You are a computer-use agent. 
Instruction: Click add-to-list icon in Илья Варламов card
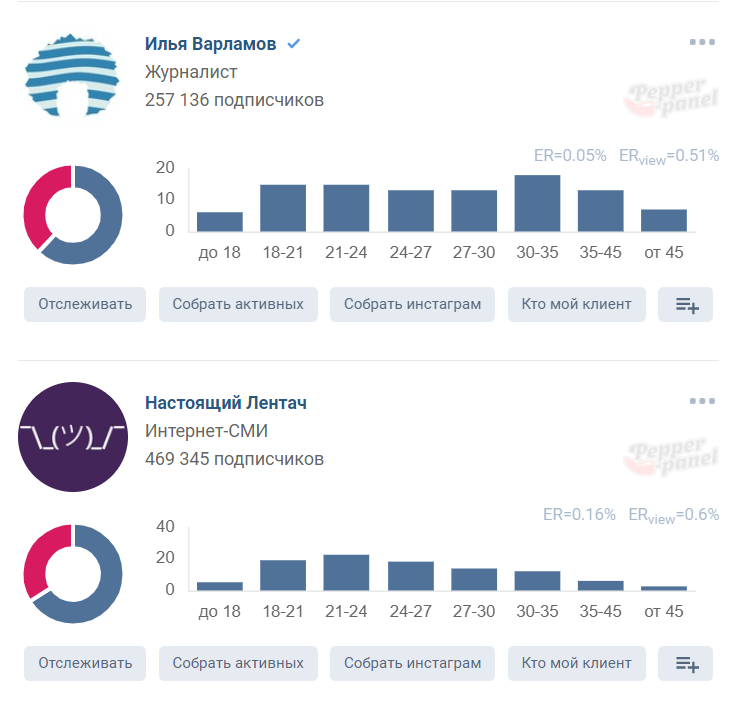point(685,304)
